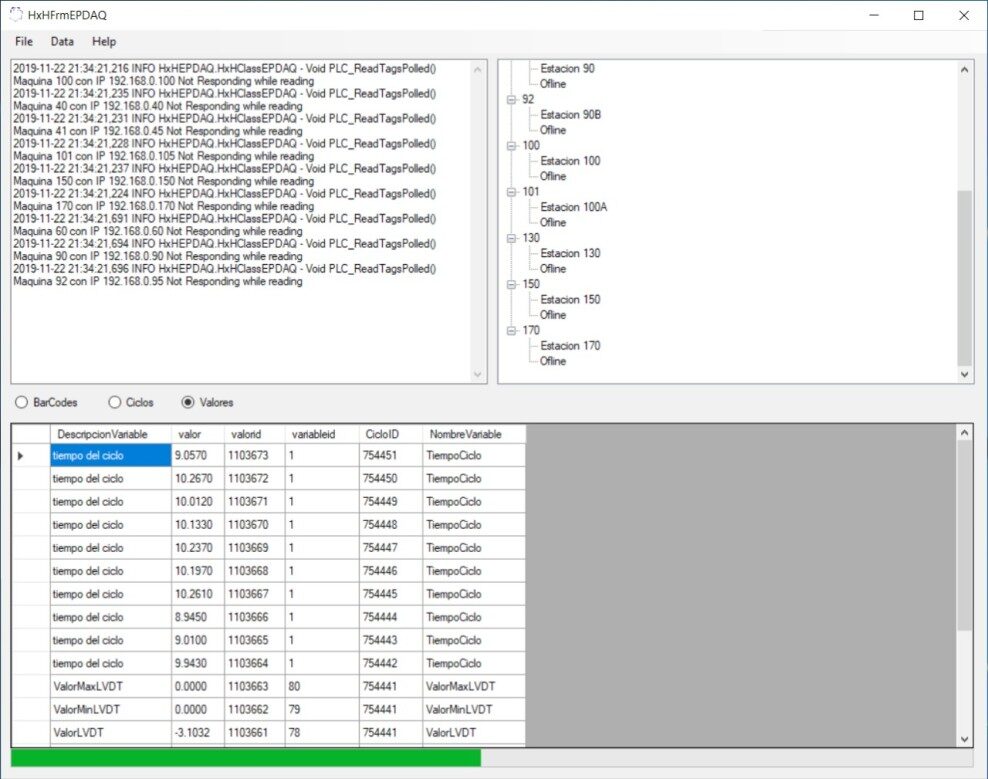
Task: Sort by variableid column header
Action: (x=322, y=434)
